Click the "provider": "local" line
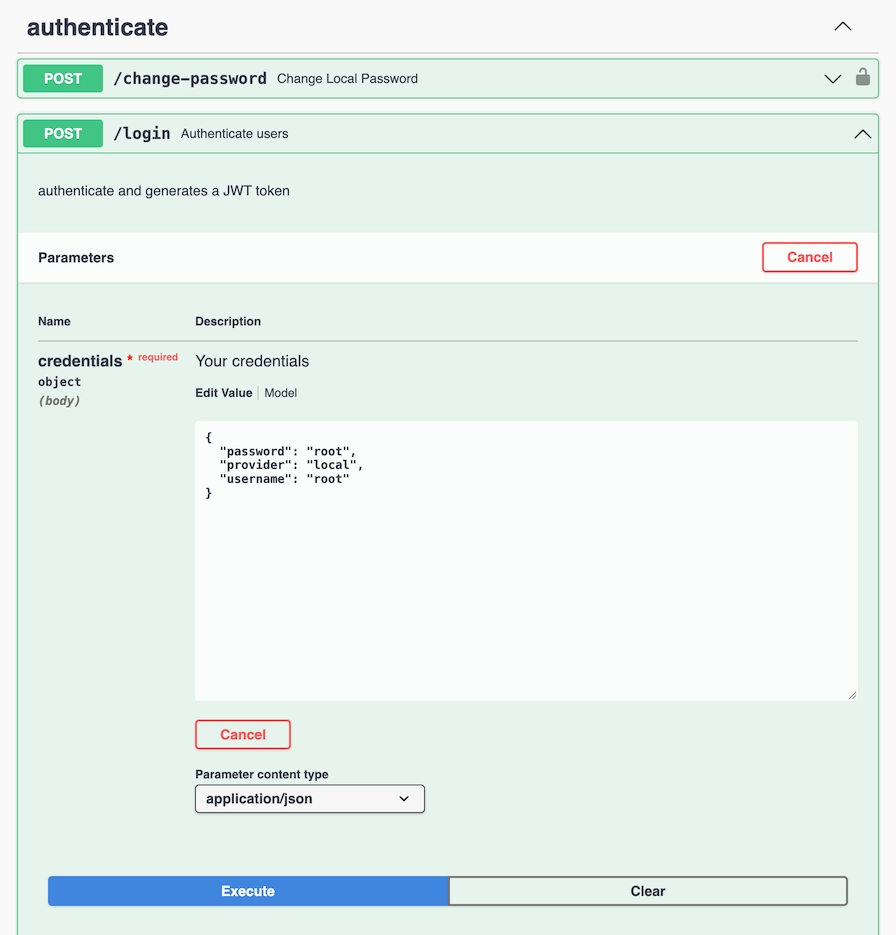Viewport: 896px width, 935px height. [291, 465]
